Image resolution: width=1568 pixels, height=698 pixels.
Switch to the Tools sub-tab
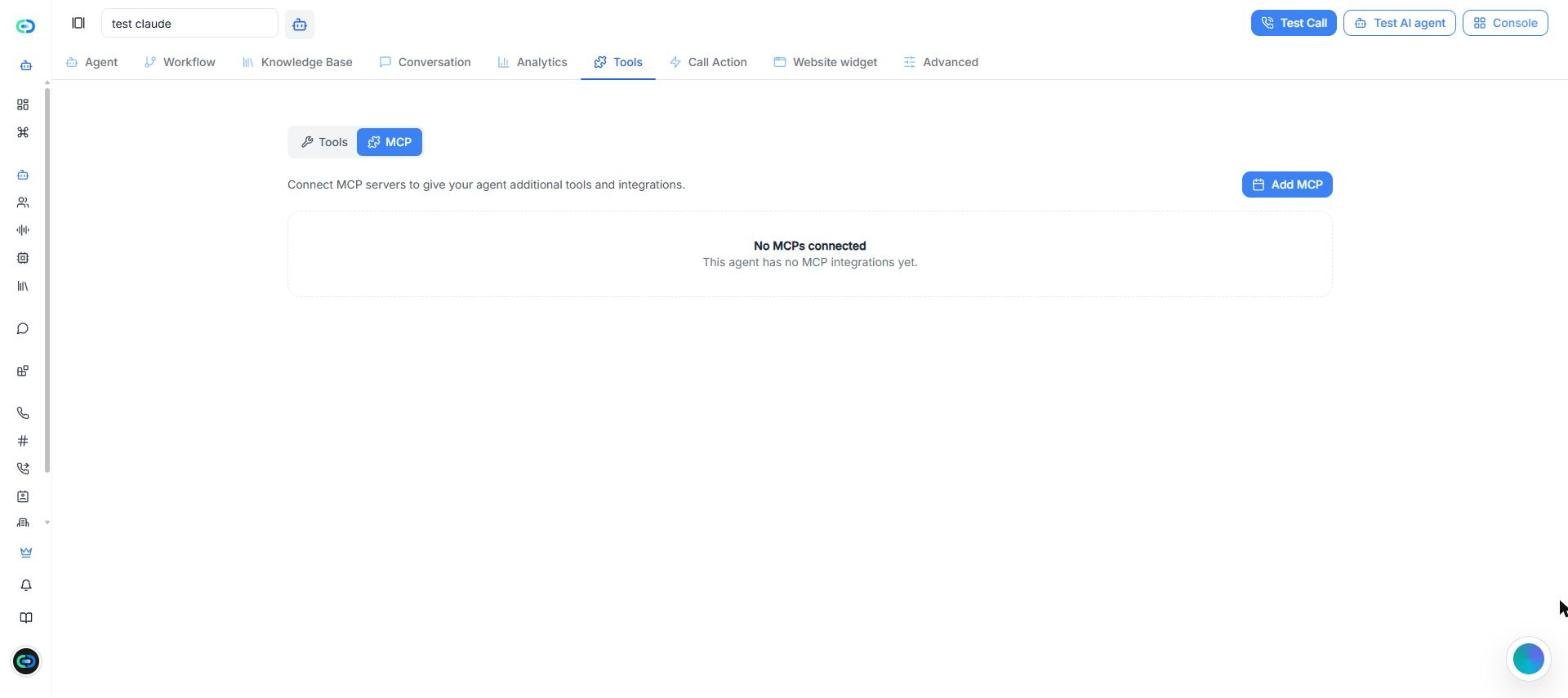(x=324, y=142)
